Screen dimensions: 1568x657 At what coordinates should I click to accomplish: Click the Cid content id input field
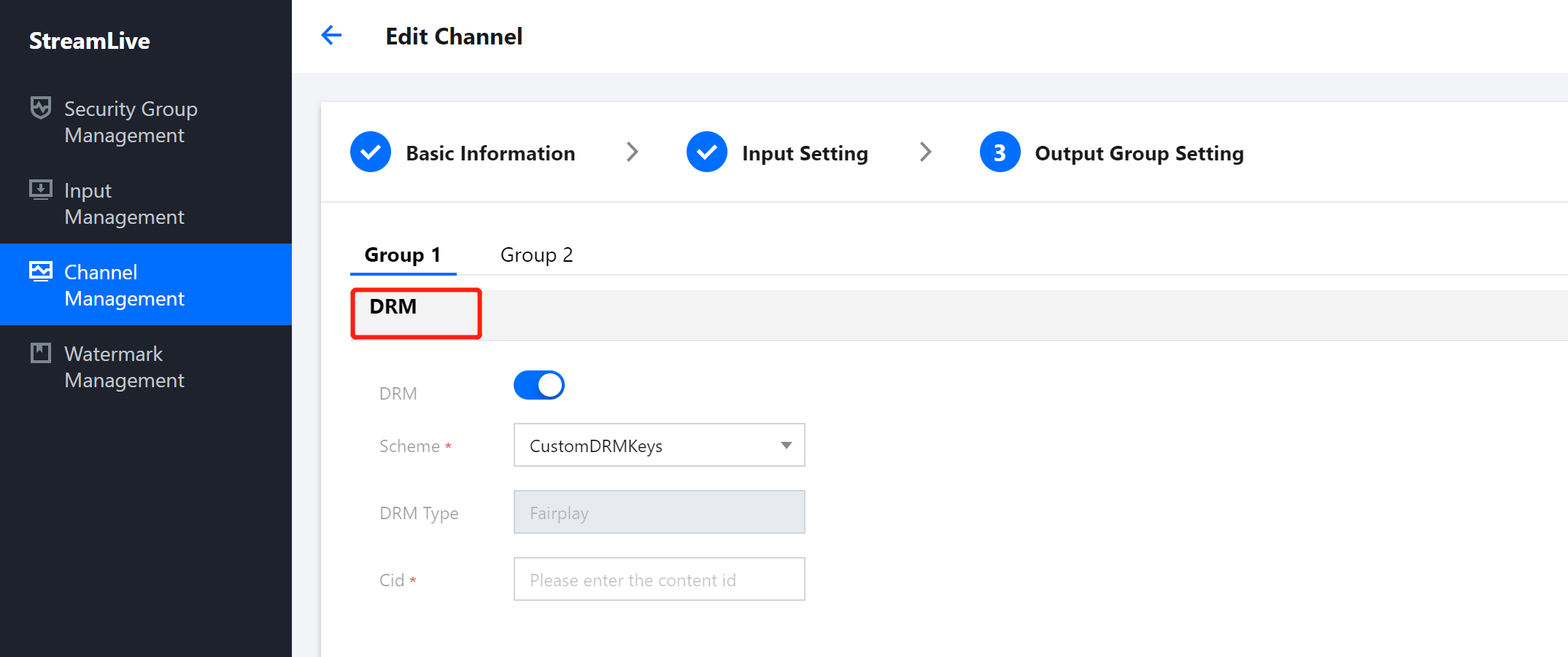click(658, 579)
